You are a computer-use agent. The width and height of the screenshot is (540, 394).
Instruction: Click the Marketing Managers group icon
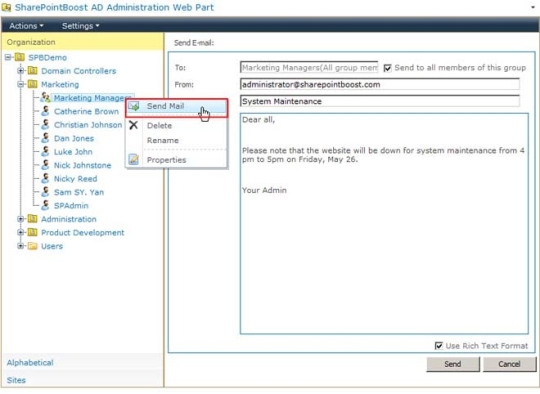pos(45,98)
